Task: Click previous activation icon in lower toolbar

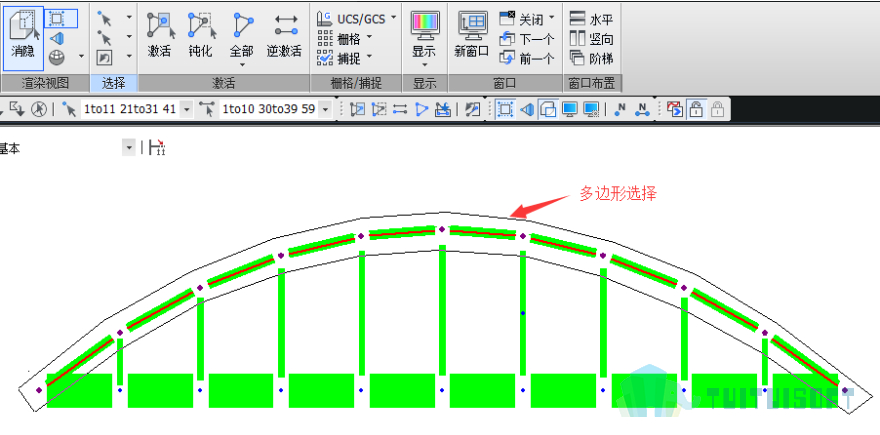Action: click(x=473, y=109)
